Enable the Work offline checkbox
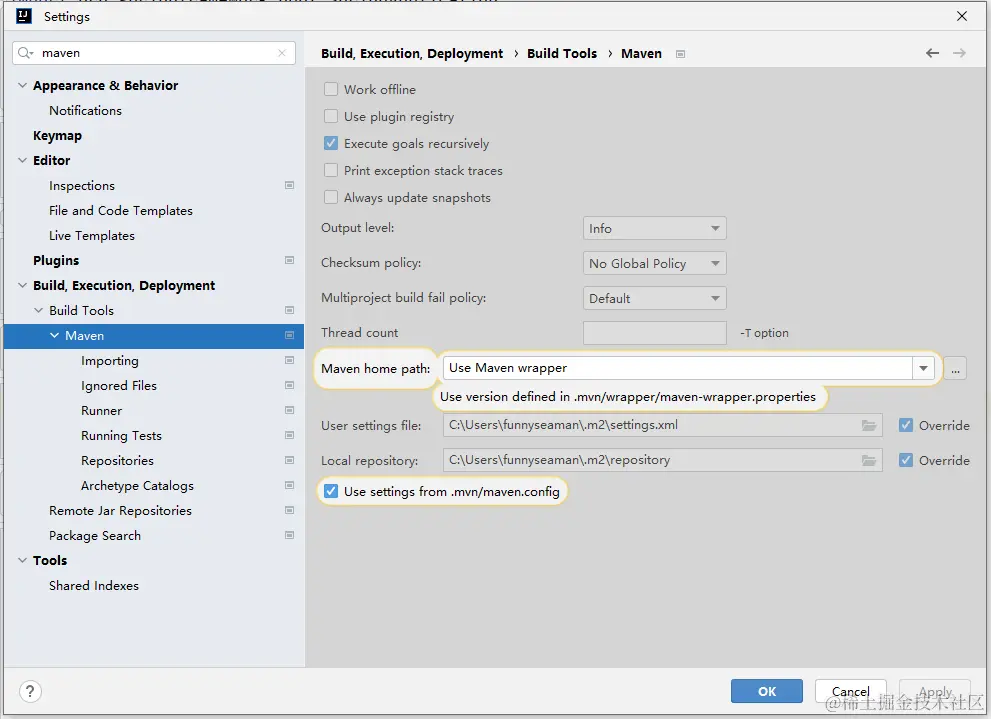Image resolution: width=991 pixels, height=719 pixels. tap(331, 89)
